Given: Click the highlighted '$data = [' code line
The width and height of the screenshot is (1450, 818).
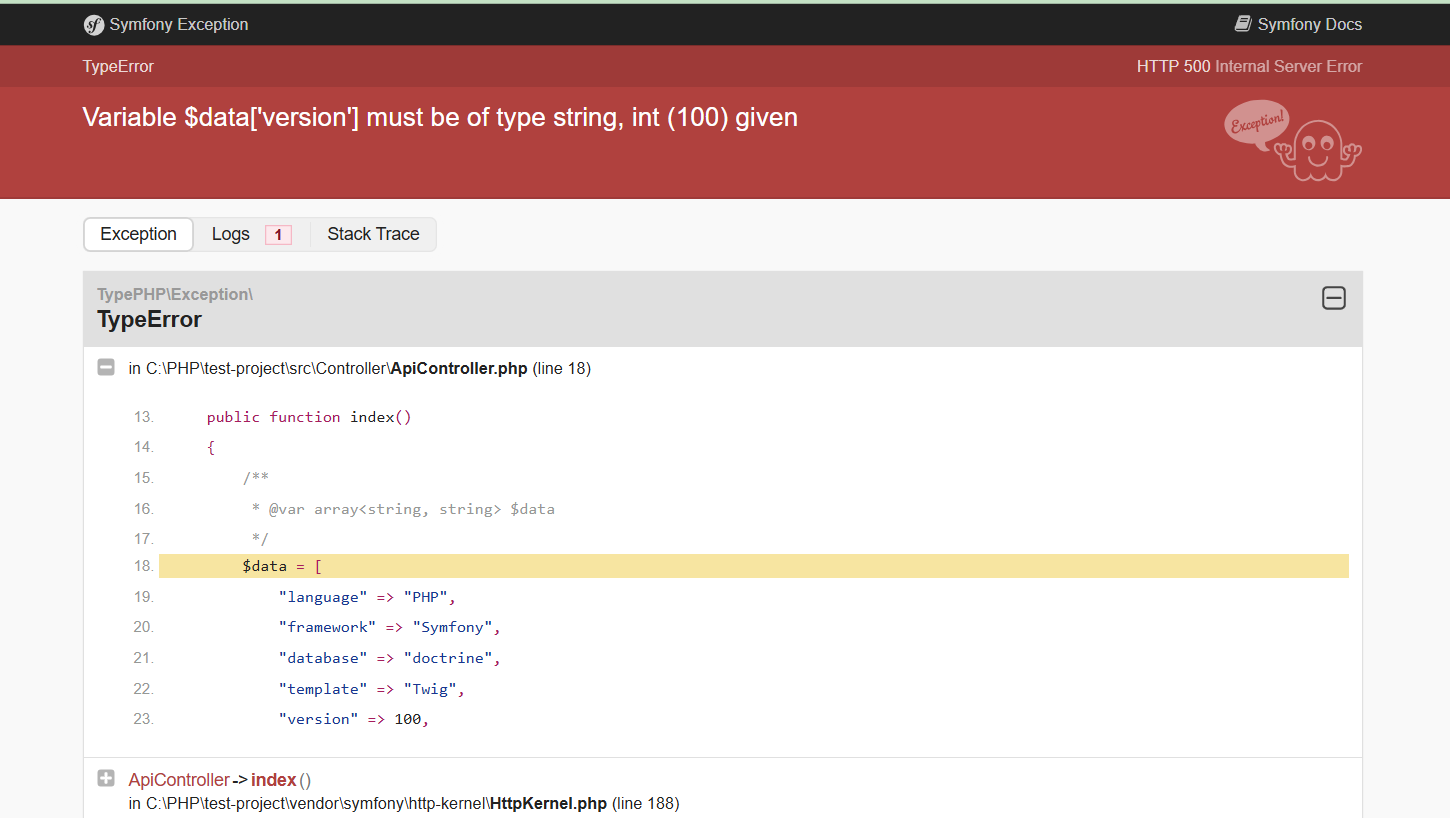Looking at the screenshot, I should (x=754, y=566).
